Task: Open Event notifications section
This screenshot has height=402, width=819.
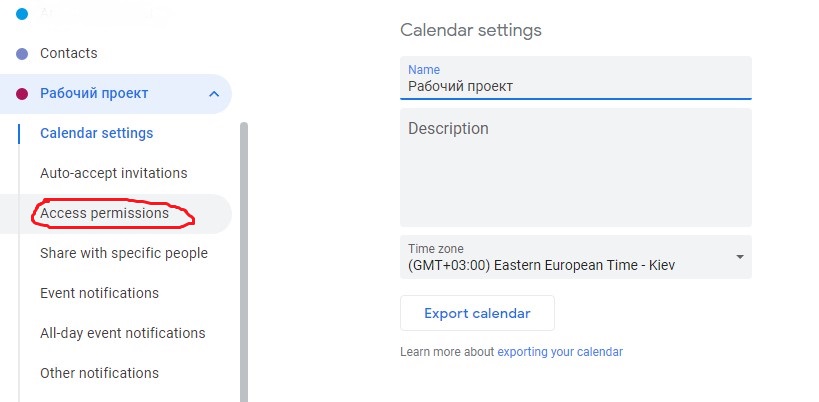Action: coord(99,293)
